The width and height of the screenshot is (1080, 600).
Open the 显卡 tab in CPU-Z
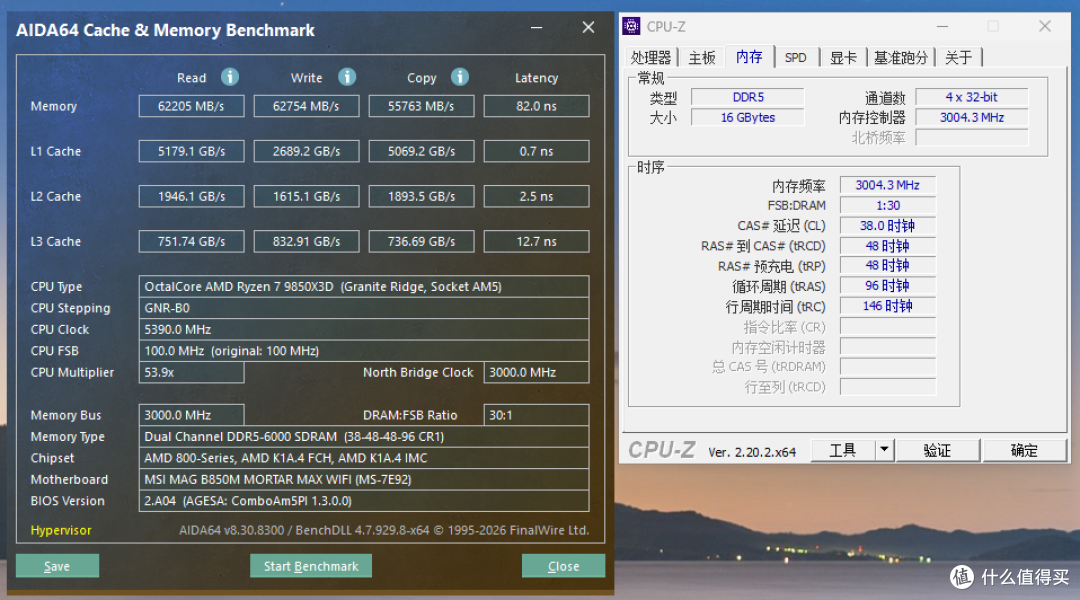pyautogui.click(x=842, y=58)
